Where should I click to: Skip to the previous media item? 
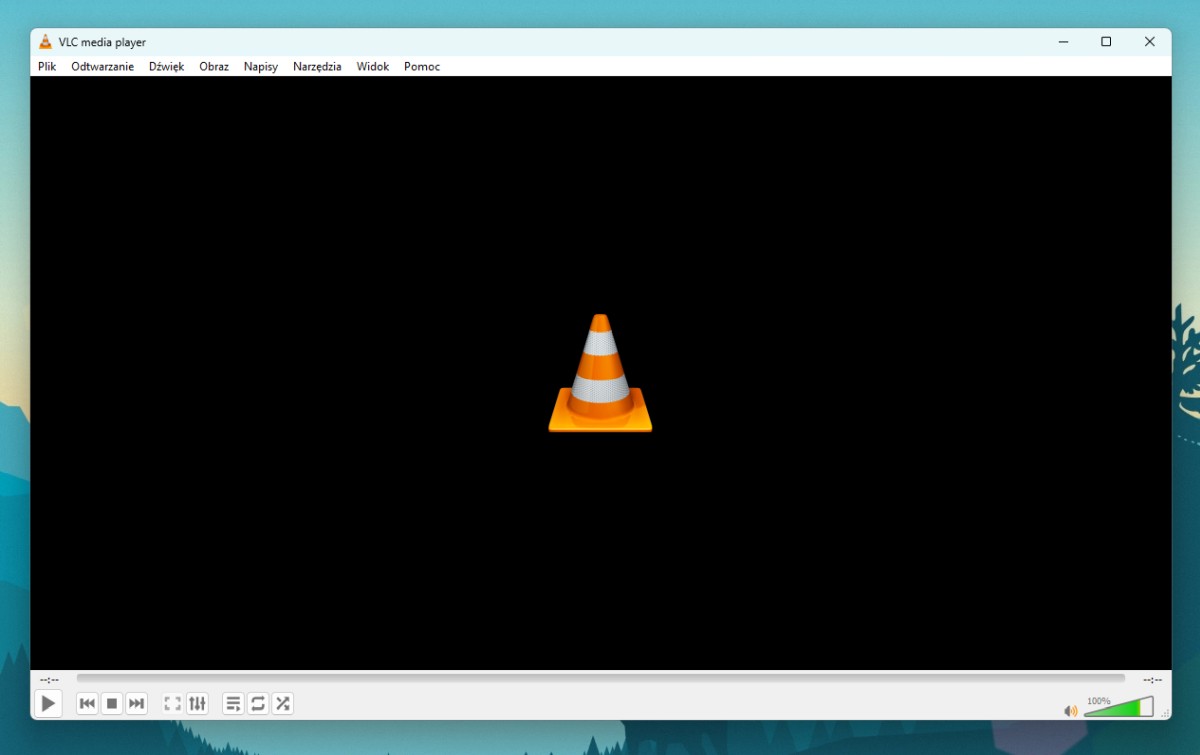(x=86, y=703)
